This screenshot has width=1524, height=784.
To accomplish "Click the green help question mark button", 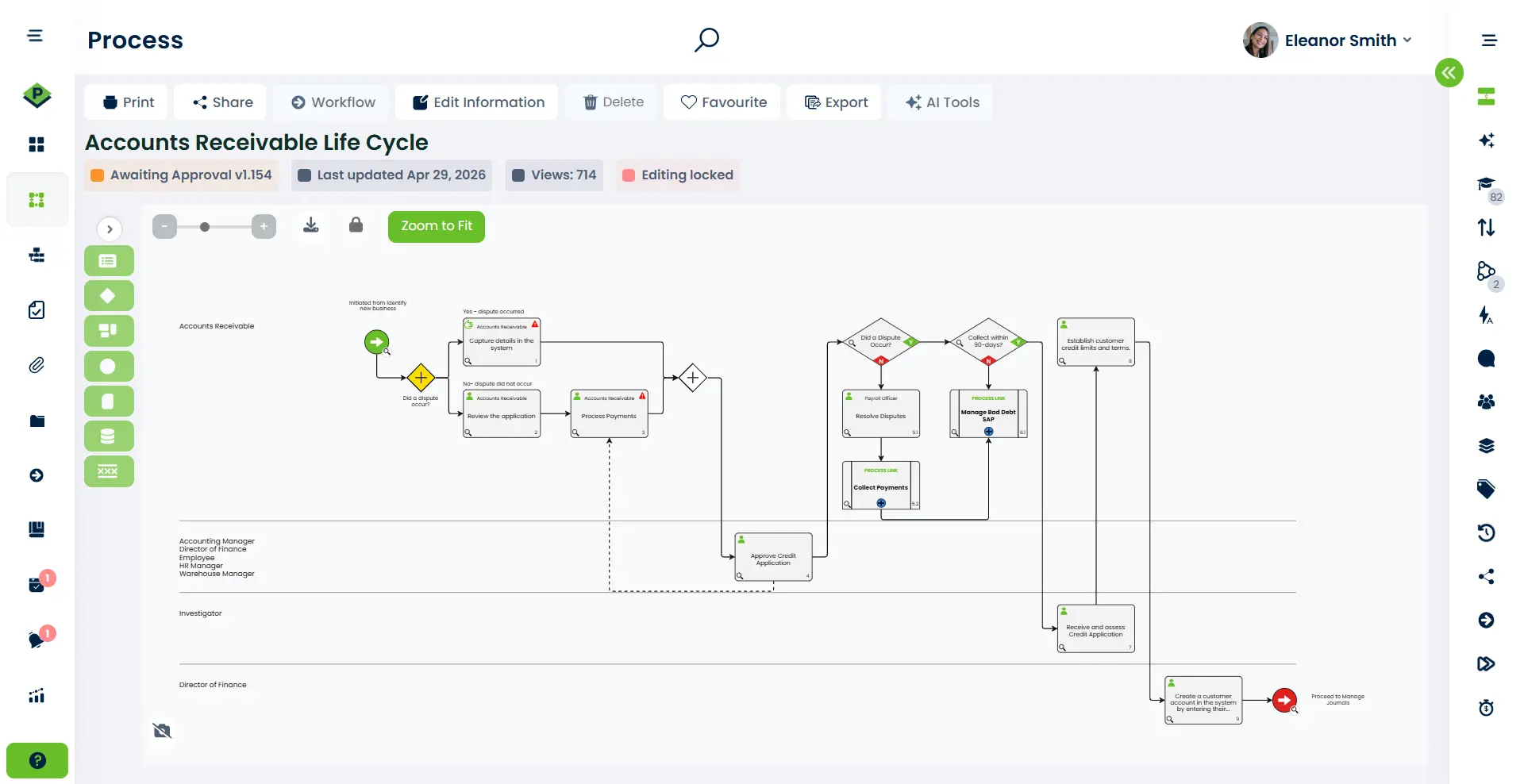I will tap(37, 760).
